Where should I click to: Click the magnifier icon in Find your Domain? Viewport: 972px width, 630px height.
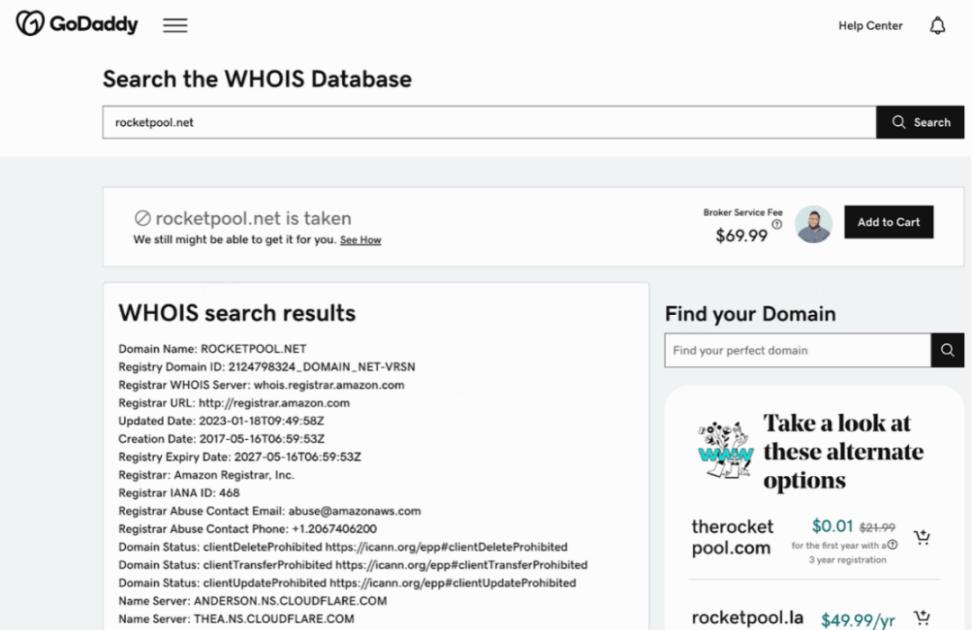coord(947,350)
